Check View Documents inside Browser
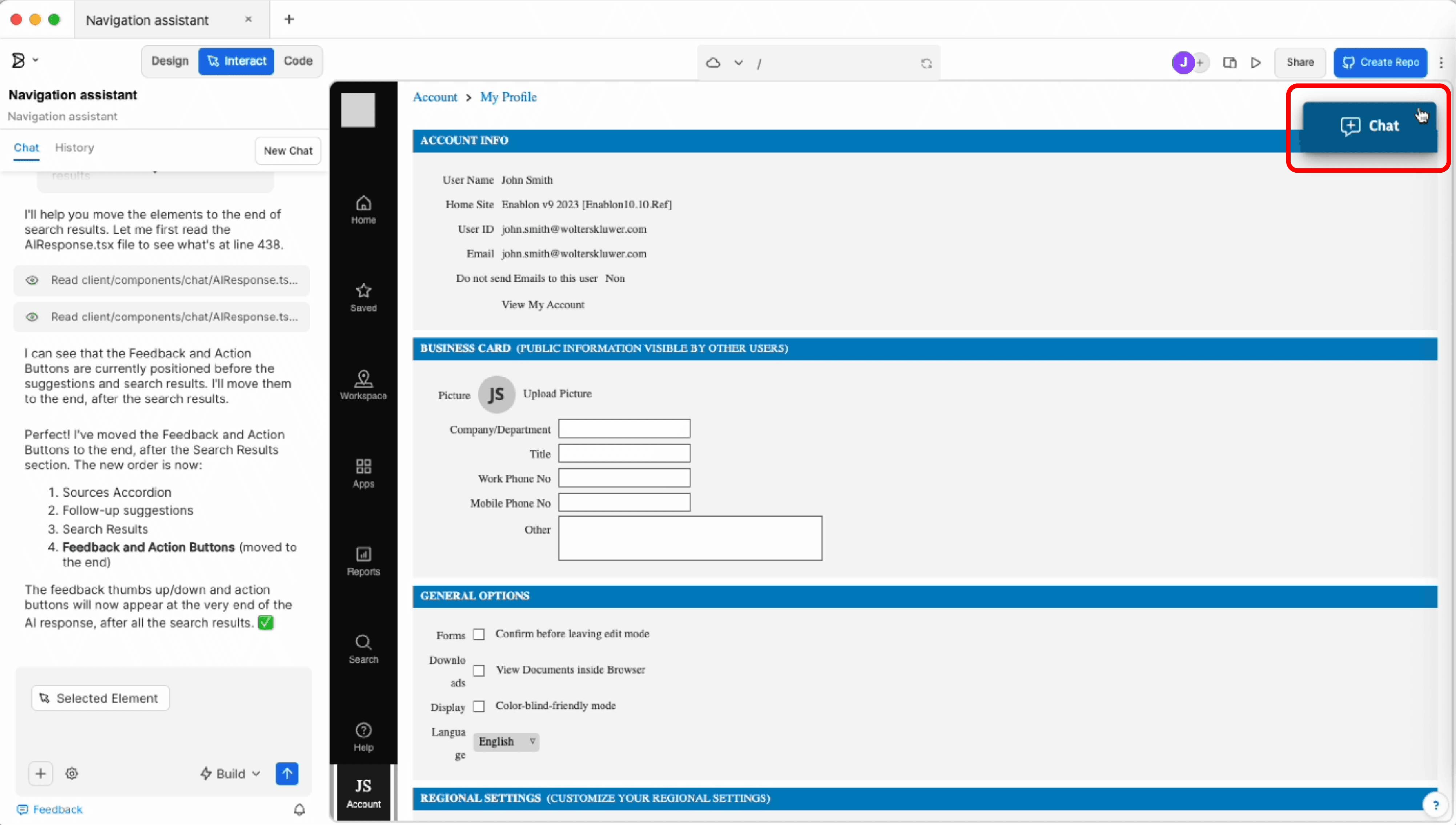The height and width of the screenshot is (825, 1456). click(479, 670)
